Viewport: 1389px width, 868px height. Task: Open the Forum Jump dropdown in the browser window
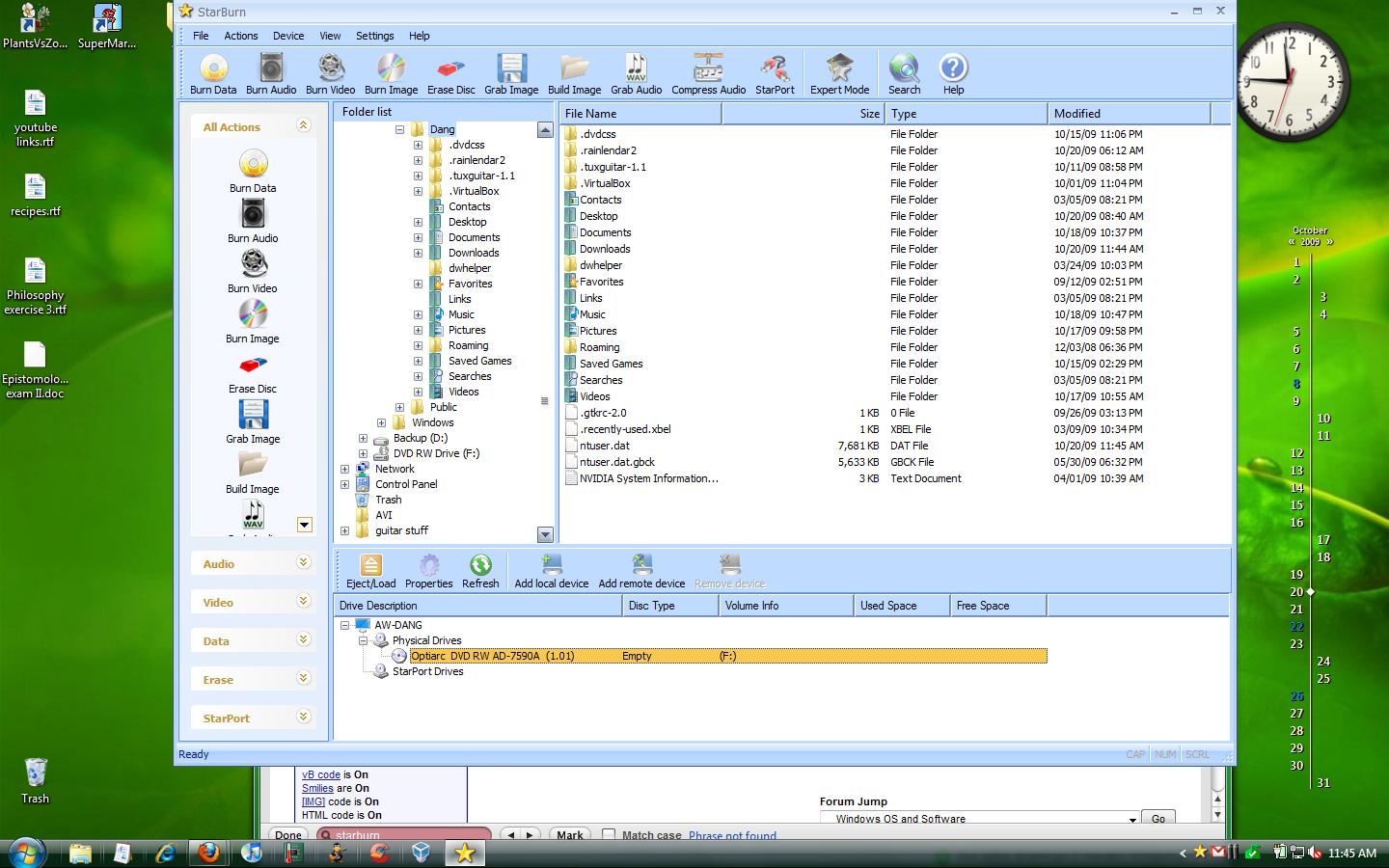(980, 819)
